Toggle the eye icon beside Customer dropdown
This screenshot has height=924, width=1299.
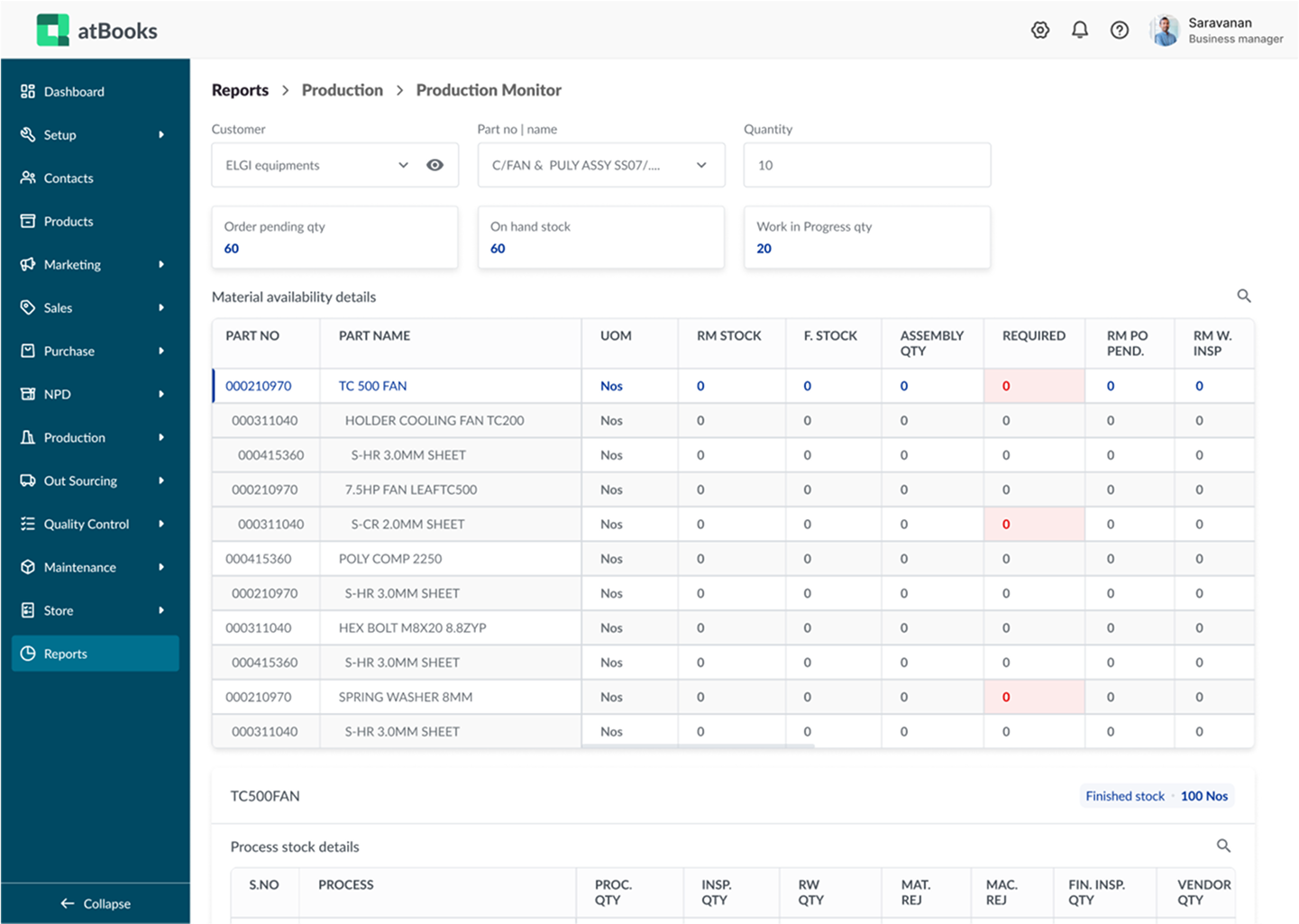click(435, 165)
